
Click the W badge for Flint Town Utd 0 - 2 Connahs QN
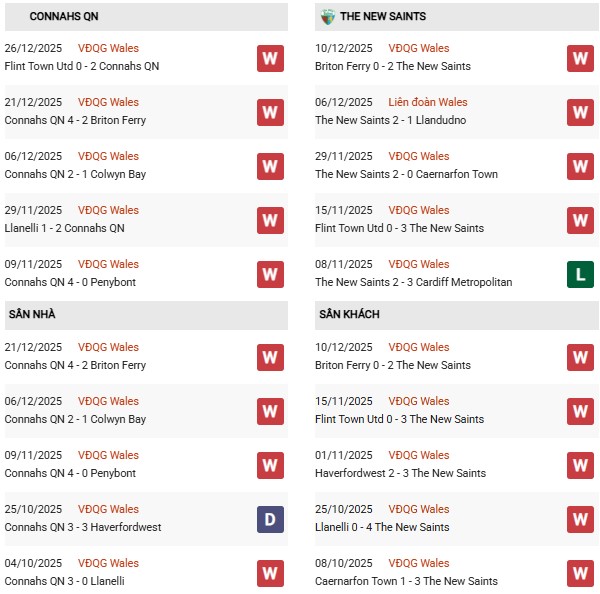270,58
